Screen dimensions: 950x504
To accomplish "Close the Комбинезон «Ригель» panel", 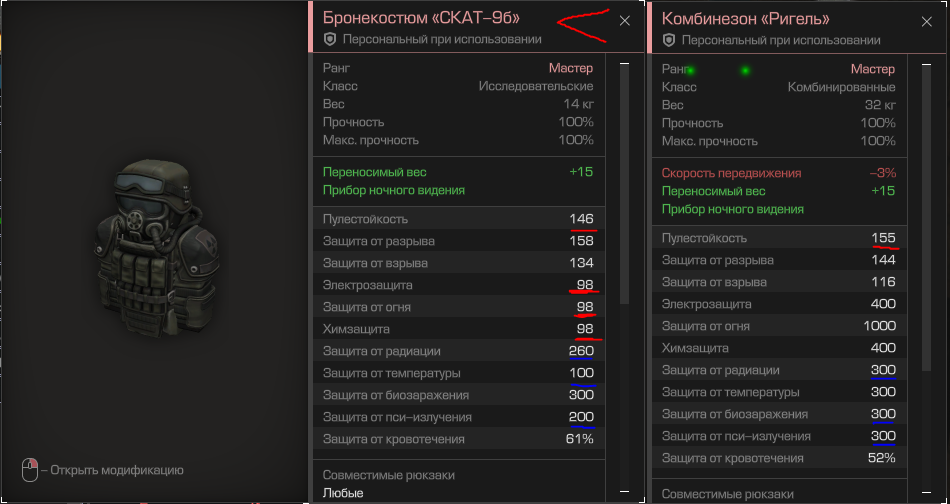I will [x=926, y=22].
